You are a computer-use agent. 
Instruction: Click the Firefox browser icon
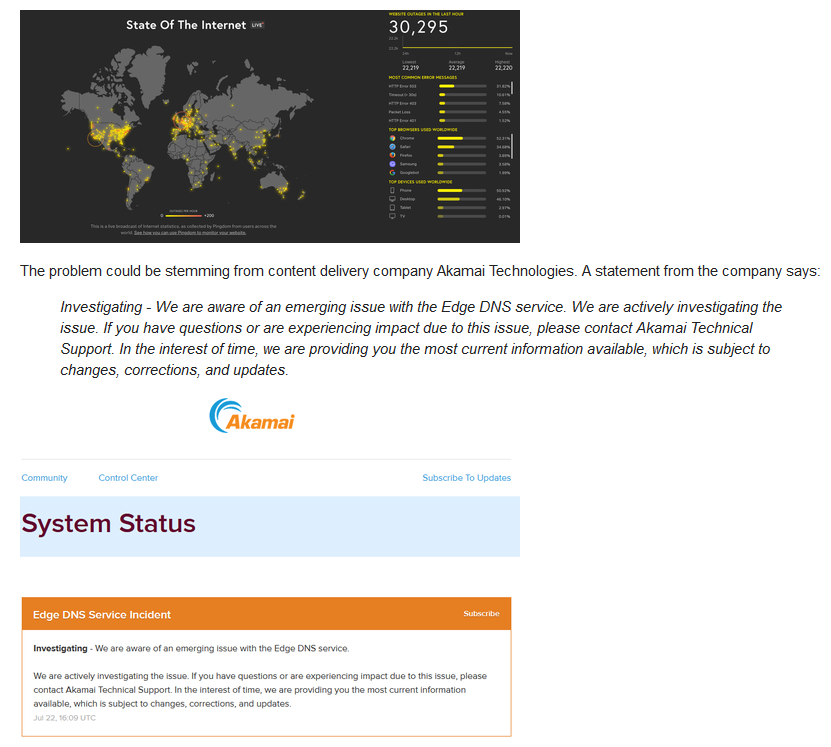392,155
